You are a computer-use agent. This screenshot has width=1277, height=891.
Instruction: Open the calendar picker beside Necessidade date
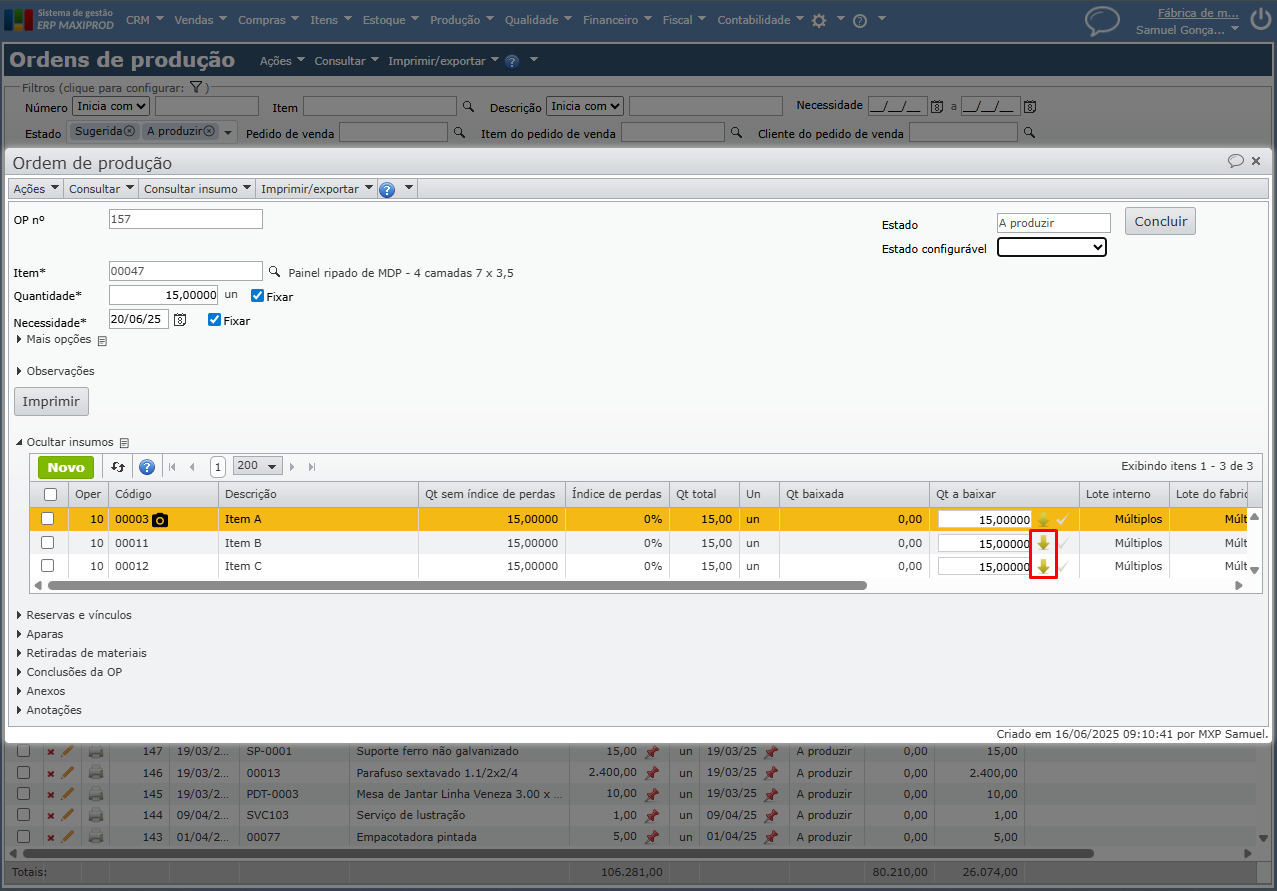pos(180,320)
